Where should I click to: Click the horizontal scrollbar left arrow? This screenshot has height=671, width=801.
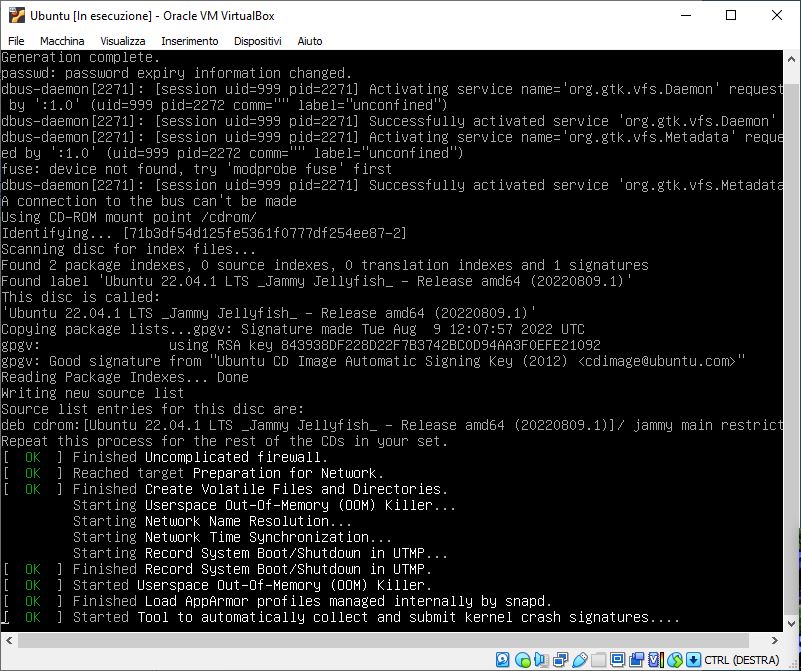click(x=9, y=640)
